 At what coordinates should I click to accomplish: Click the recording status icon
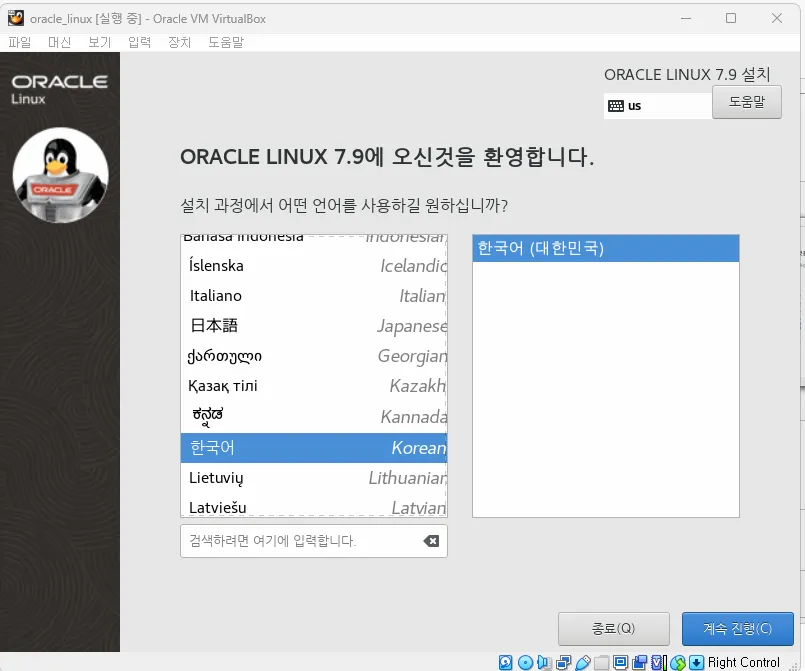640,662
